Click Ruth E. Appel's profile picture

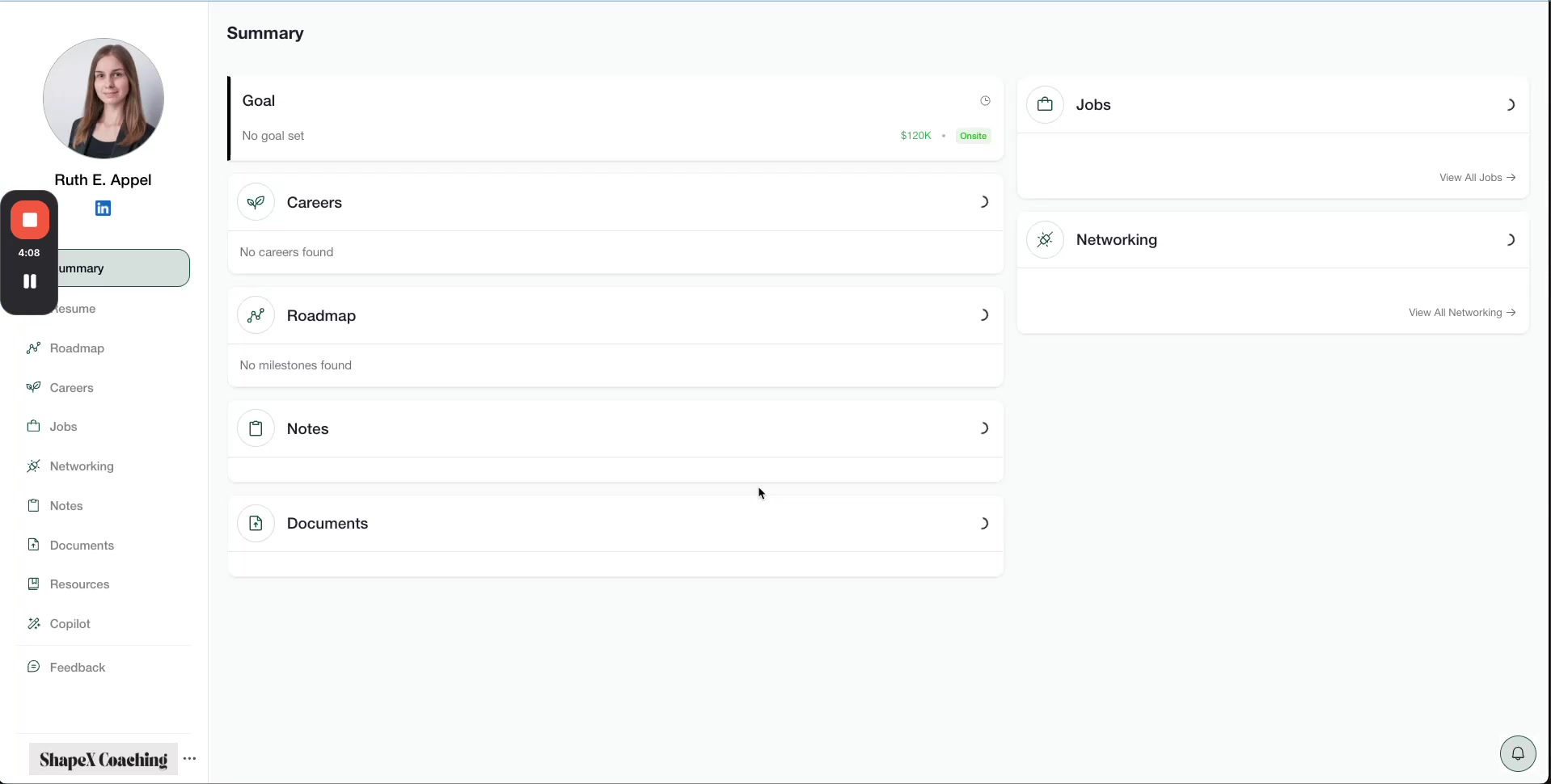tap(103, 97)
